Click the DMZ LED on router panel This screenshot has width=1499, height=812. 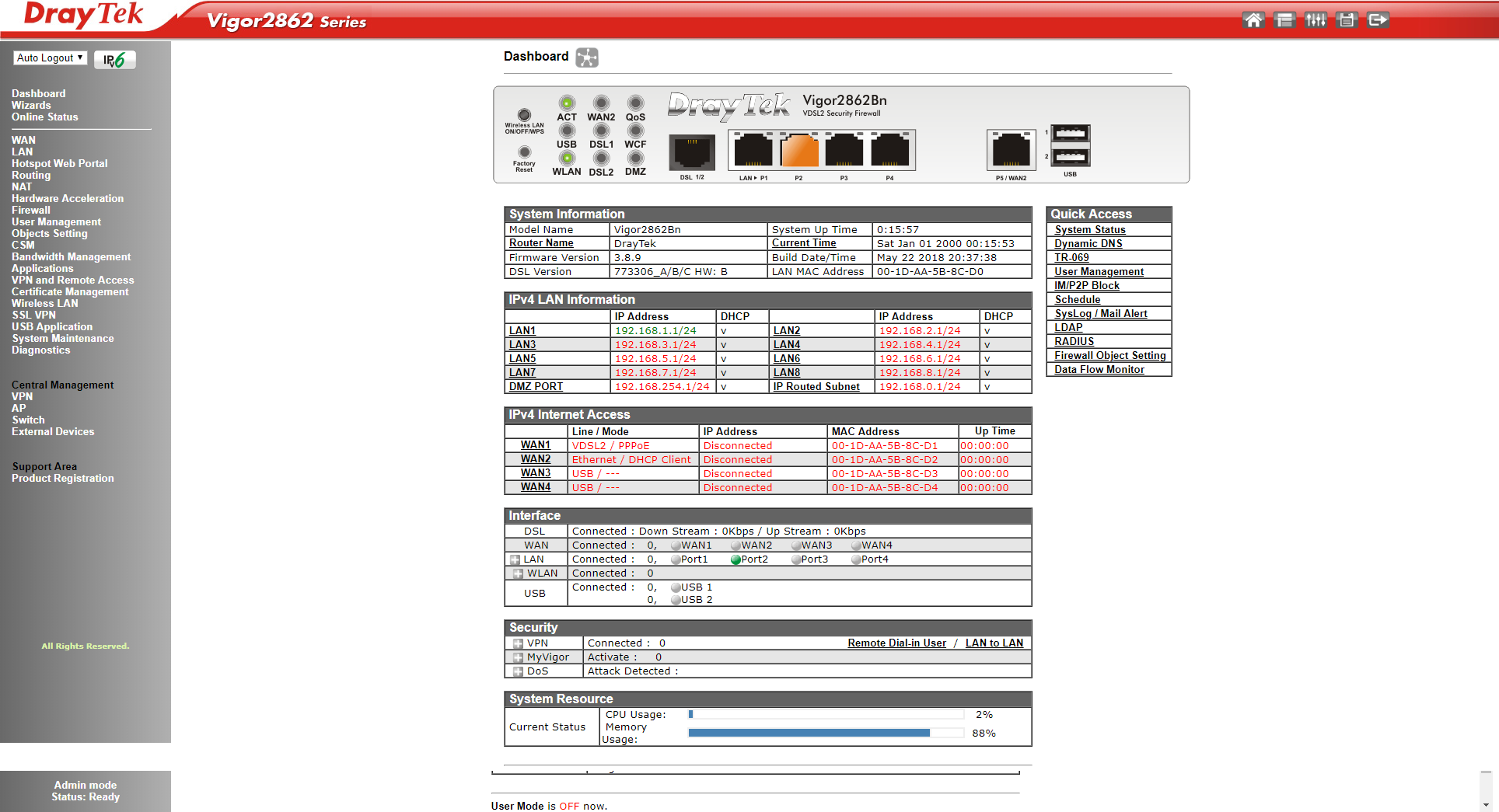[x=636, y=159]
